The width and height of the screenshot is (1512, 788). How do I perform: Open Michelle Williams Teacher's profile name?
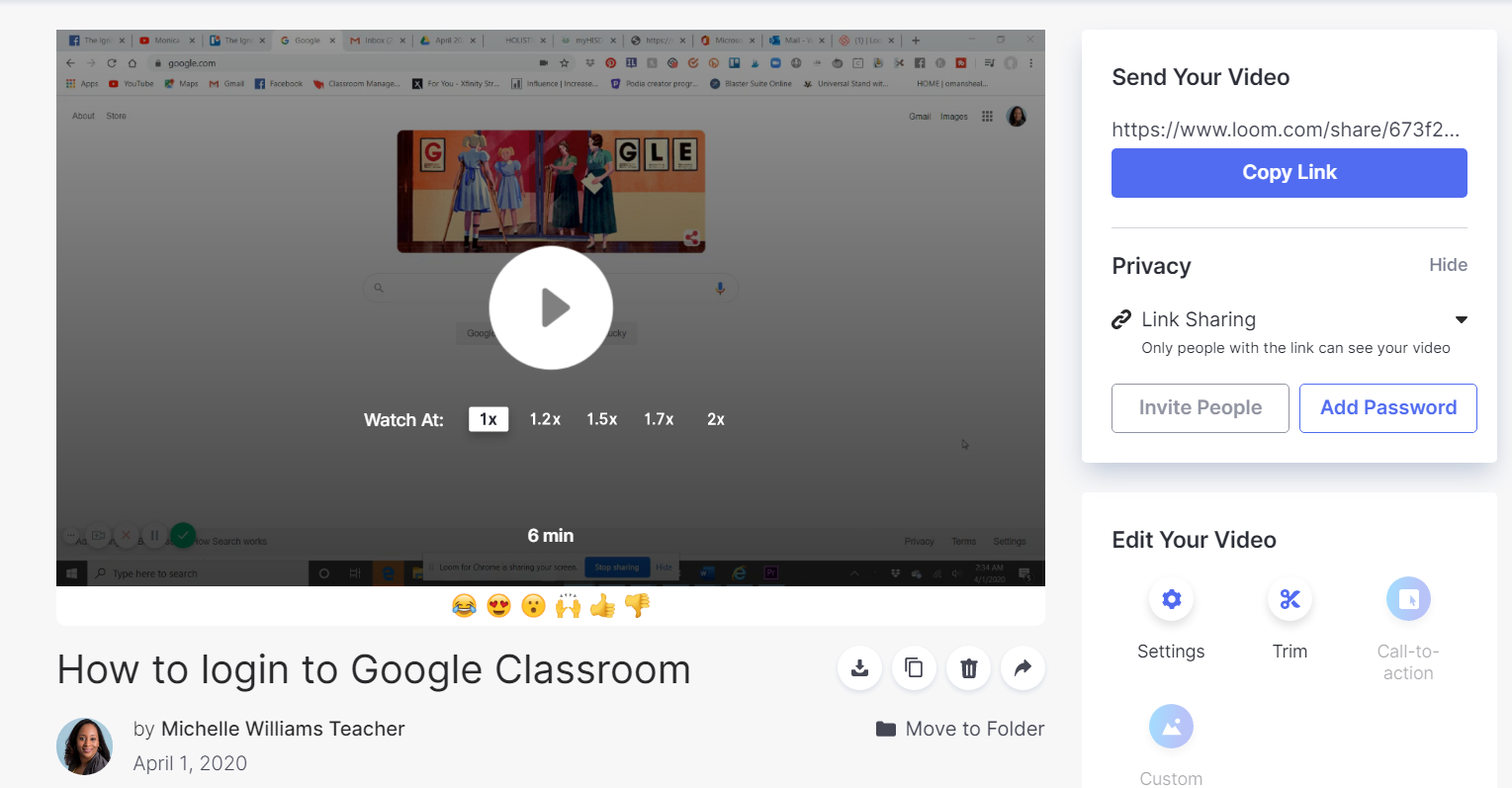coord(283,729)
